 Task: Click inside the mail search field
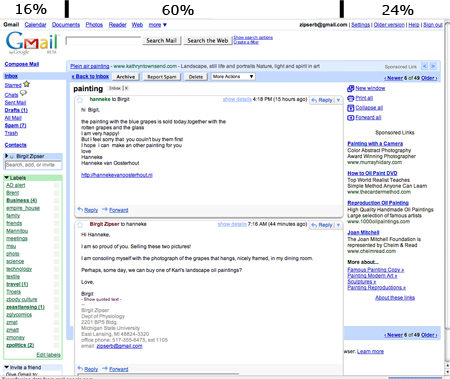[103, 41]
